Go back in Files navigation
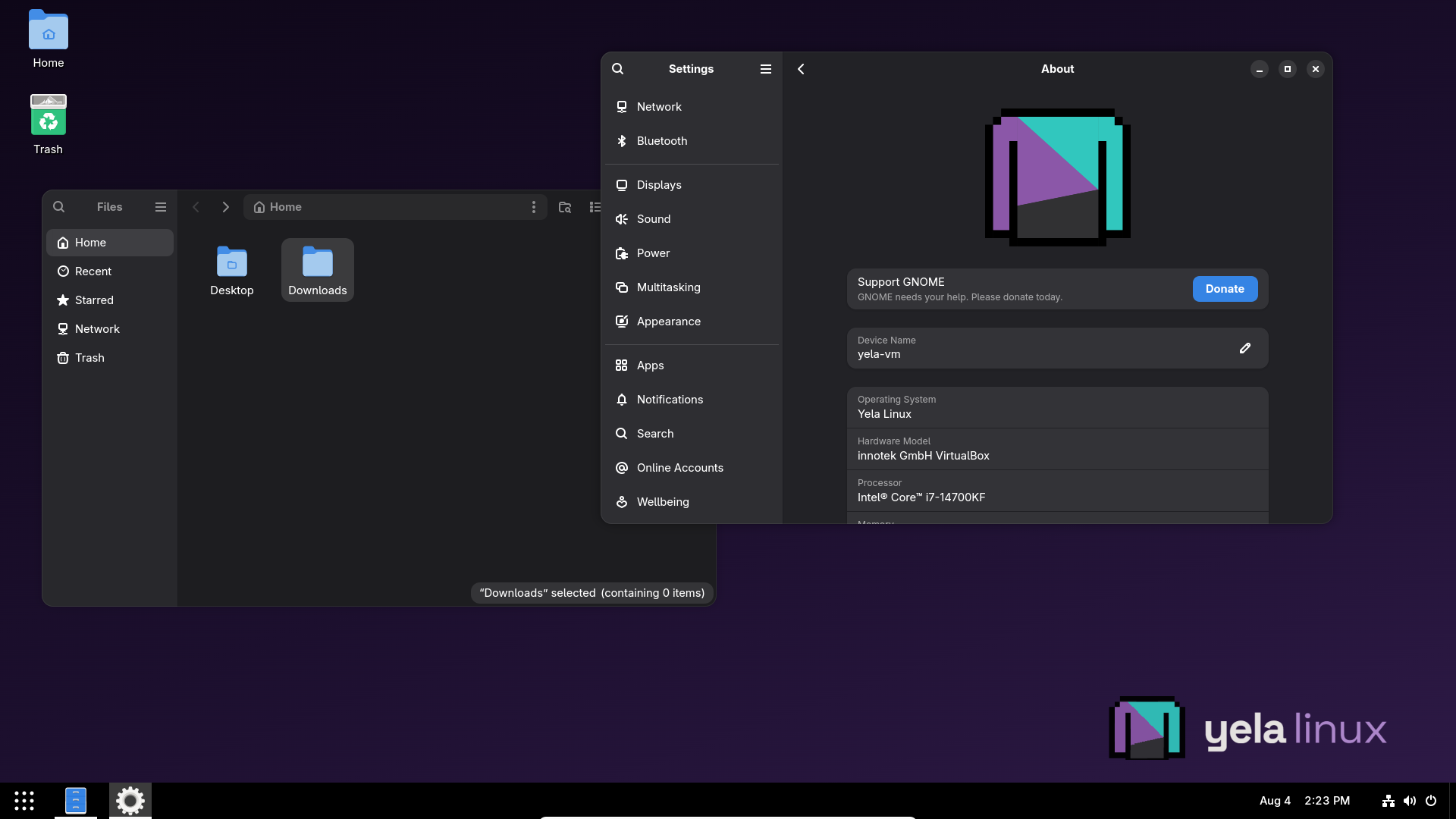The image size is (1456, 819). click(196, 207)
